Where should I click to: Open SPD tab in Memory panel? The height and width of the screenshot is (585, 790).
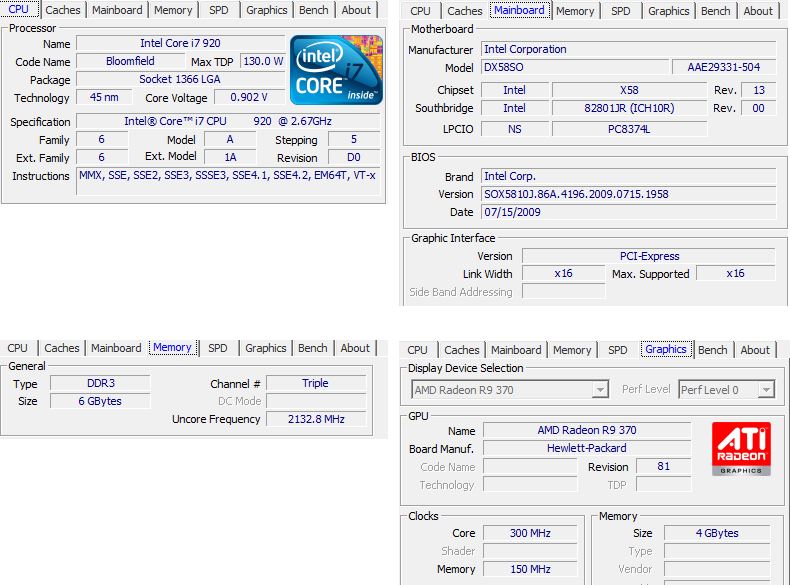click(x=218, y=348)
